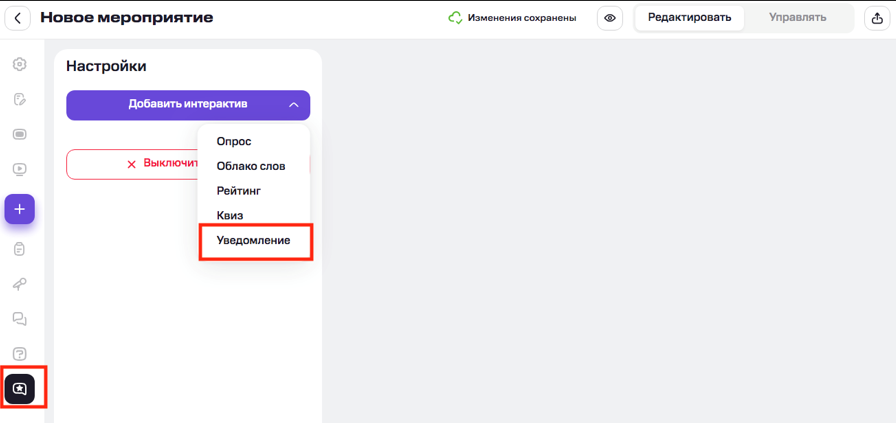896x423 pixels.
Task: Toggle preview with the eye icon
Action: pos(610,18)
